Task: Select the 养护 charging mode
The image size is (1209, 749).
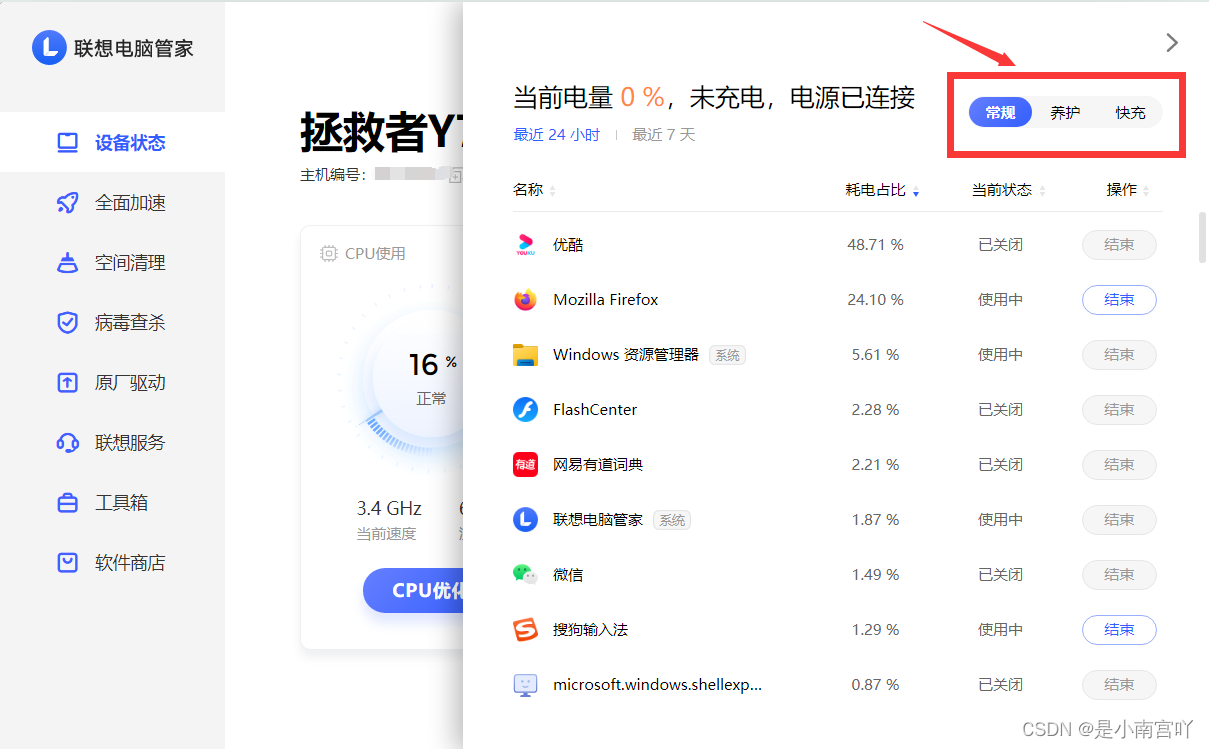Action: point(1065,113)
